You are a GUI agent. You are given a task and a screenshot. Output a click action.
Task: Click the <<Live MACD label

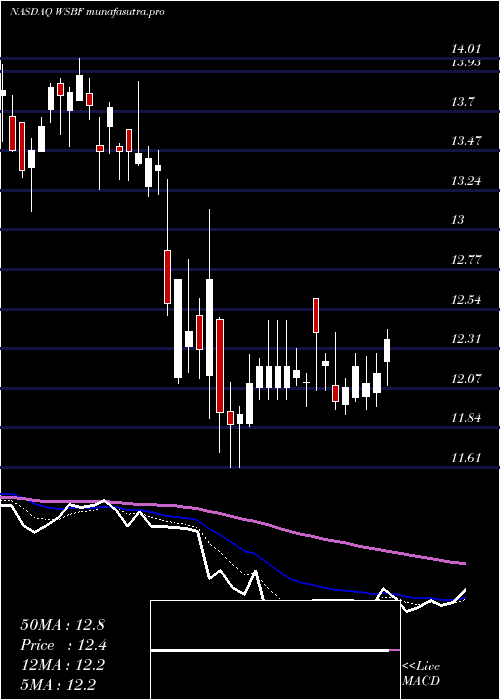coord(421,674)
